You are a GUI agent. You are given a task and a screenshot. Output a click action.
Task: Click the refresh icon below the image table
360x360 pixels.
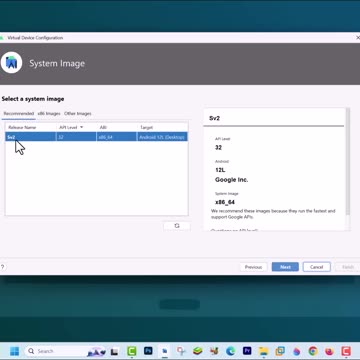pos(177,226)
